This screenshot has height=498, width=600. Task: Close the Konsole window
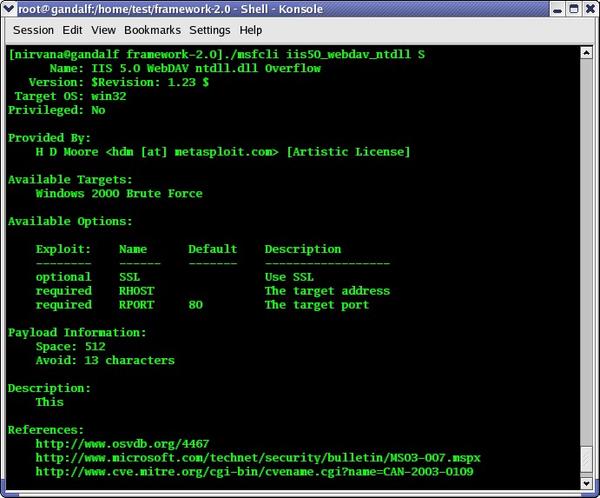tap(589, 9)
